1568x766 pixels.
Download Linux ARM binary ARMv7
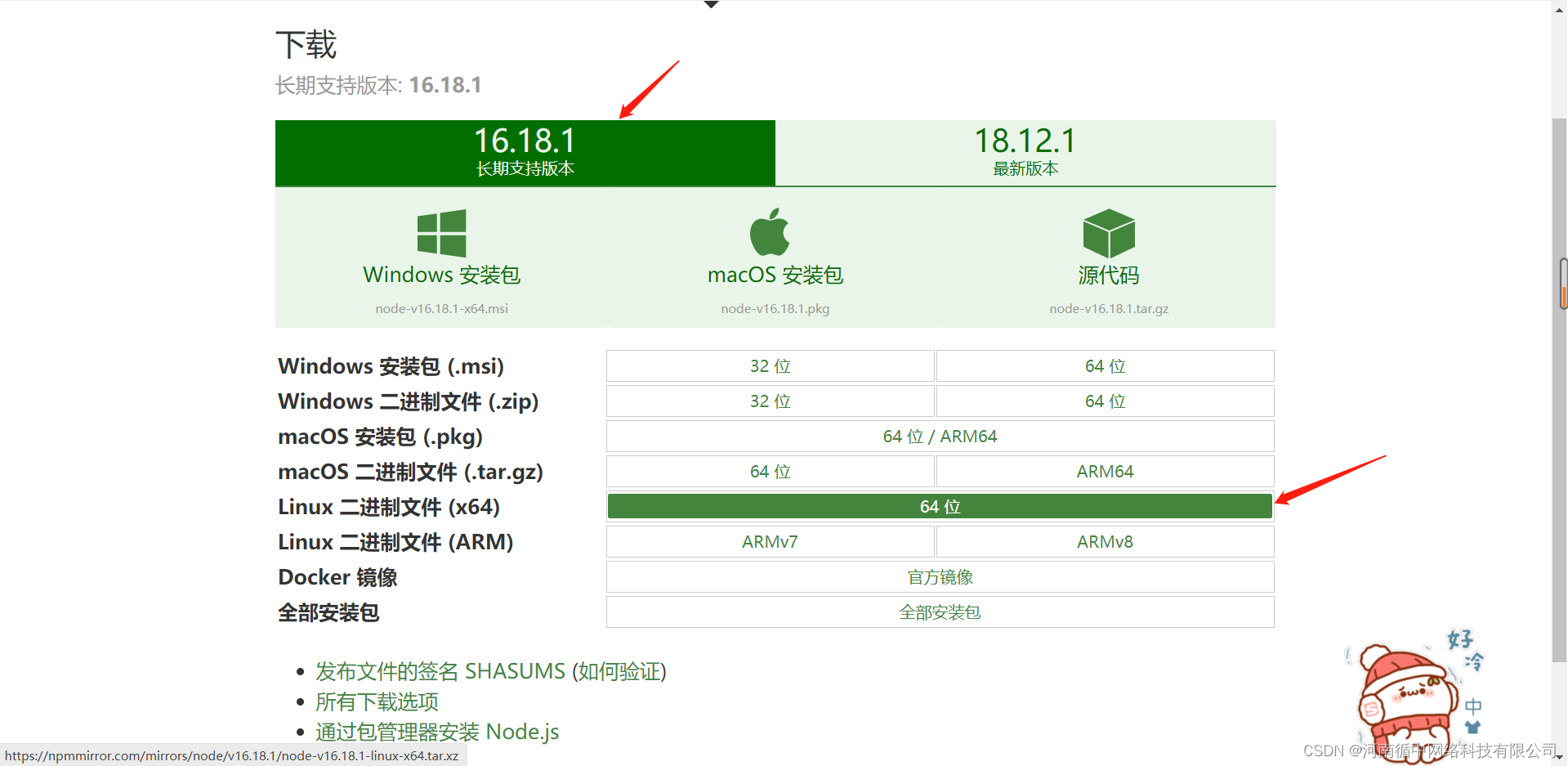(771, 542)
